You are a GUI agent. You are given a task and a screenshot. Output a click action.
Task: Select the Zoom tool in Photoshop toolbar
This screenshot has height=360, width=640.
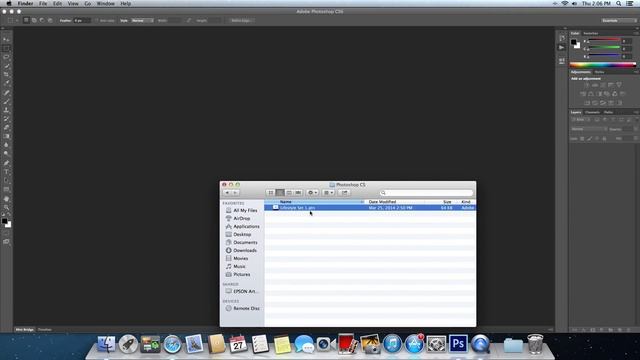pyautogui.click(x=6, y=207)
